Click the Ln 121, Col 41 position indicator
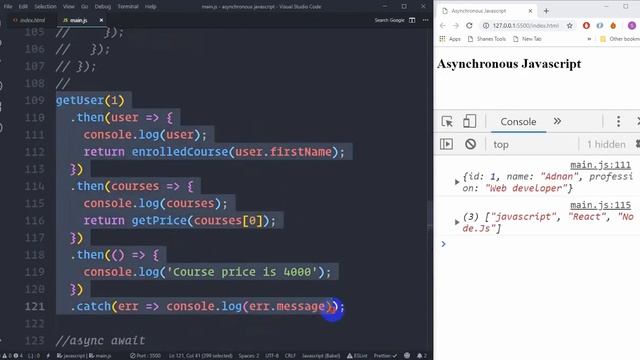This screenshot has height=360, width=640. (x=200, y=356)
